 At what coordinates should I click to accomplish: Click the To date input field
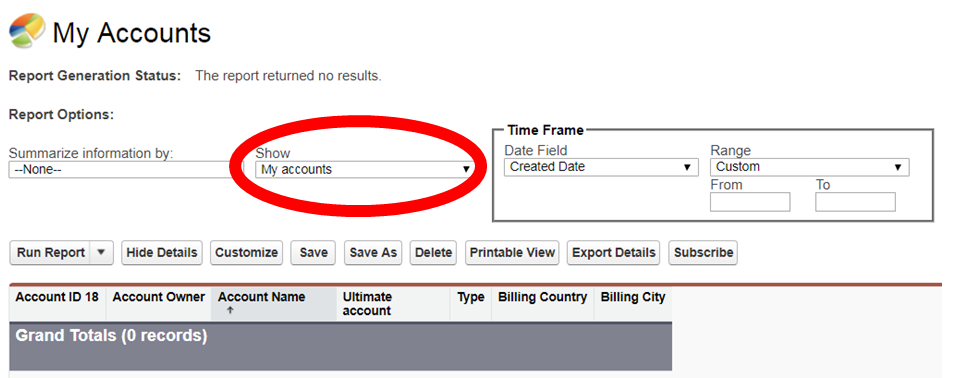[856, 202]
